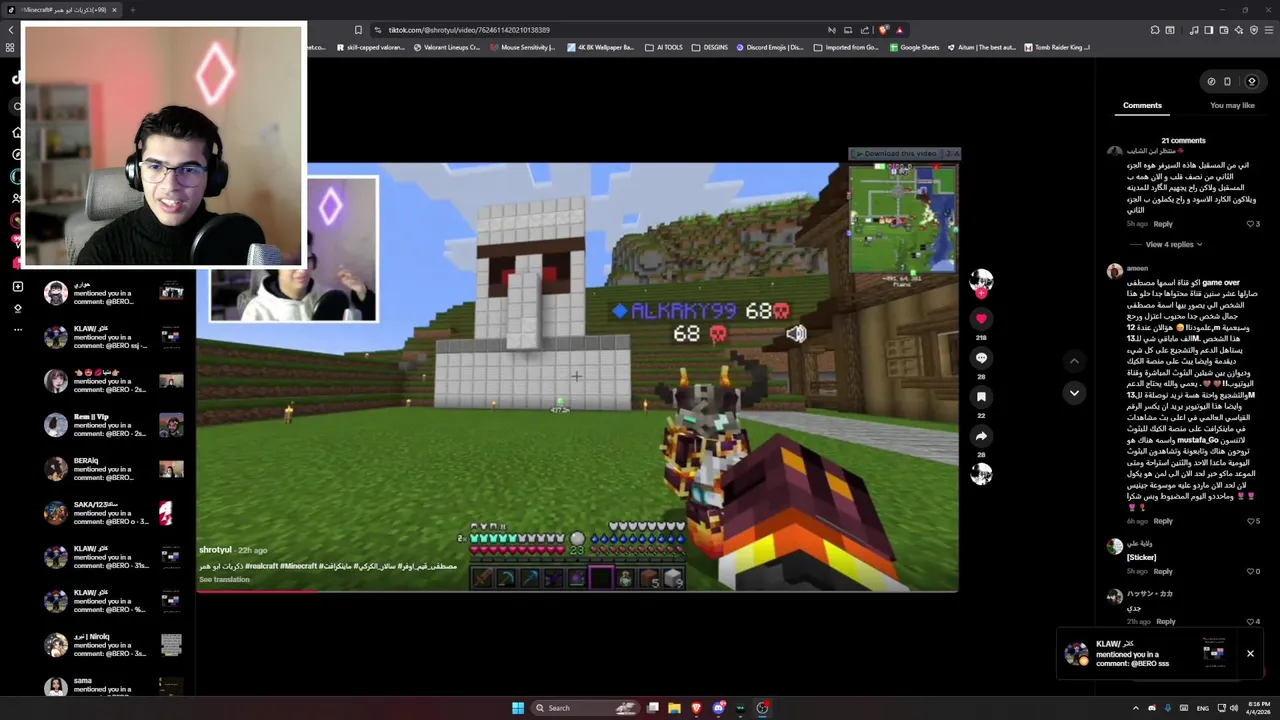Click the phone icon in the top-right pill
The width and height of the screenshot is (1280, 720).
1227,82
